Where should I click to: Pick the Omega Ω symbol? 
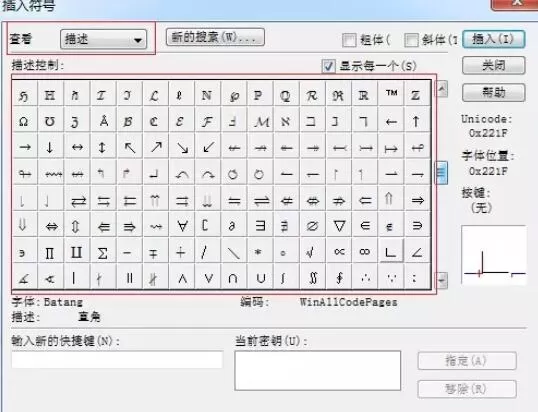click(24, 121)
